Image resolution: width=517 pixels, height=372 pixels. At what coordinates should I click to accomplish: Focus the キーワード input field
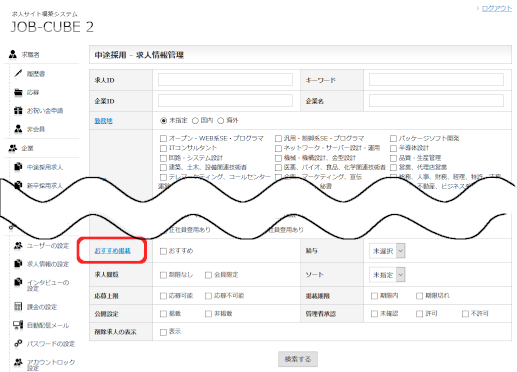point(436,80)
